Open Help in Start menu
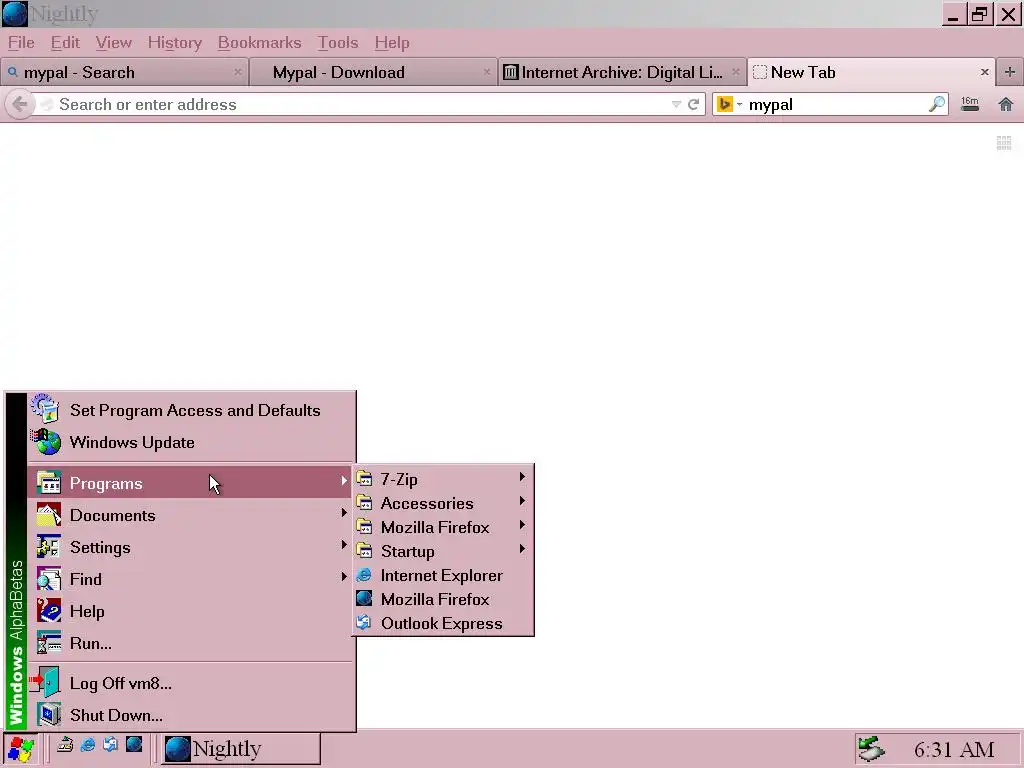 pyautogui.click(x=191, y=611)
